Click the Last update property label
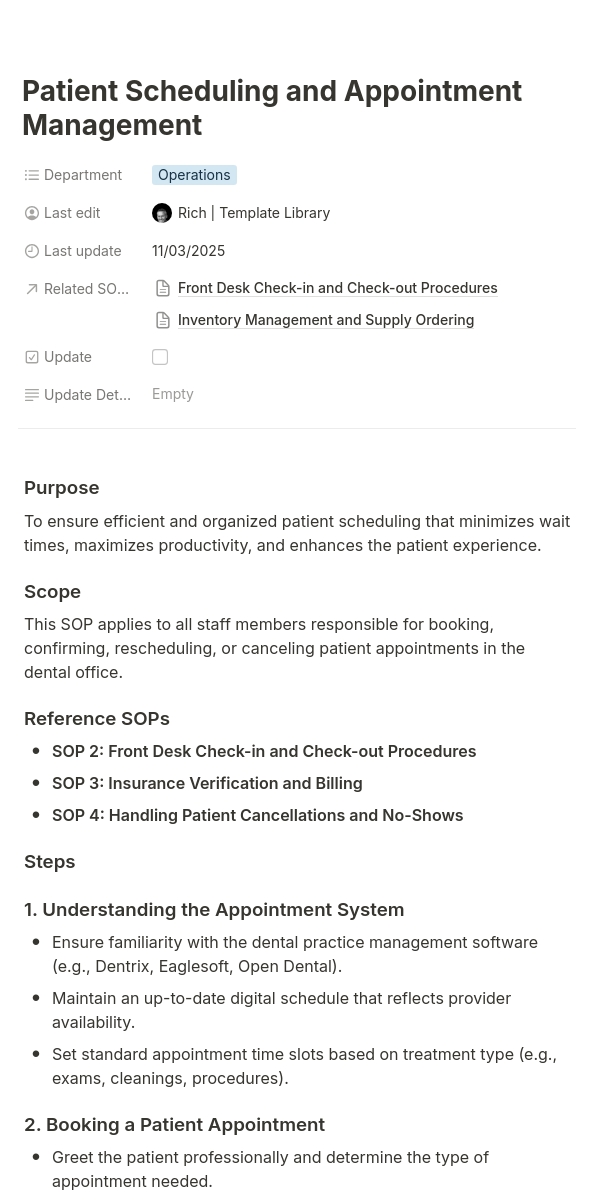 coord(83,251)
